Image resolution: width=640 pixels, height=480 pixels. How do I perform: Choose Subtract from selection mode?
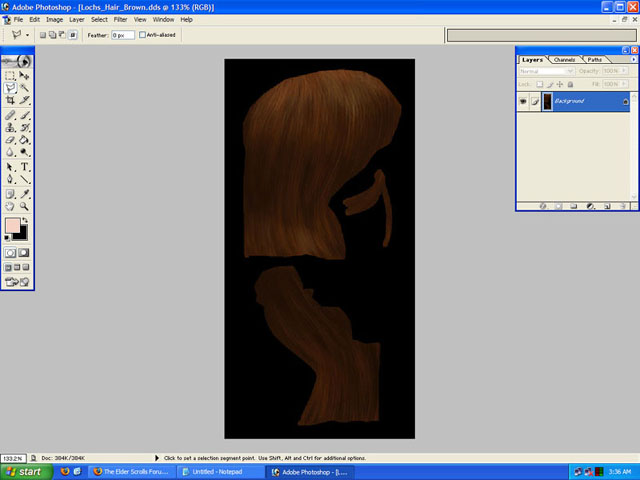point(62,35)
